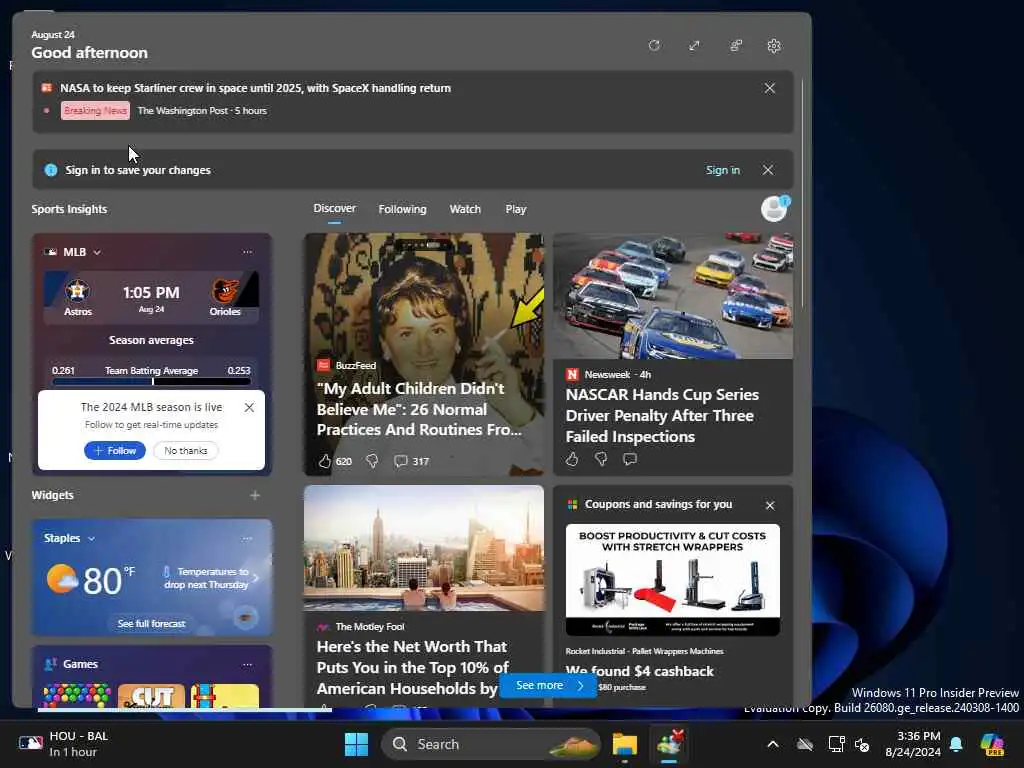Close the sign-in prompt banner
The width and height of the screenshot is (1024, 768).
768,170
